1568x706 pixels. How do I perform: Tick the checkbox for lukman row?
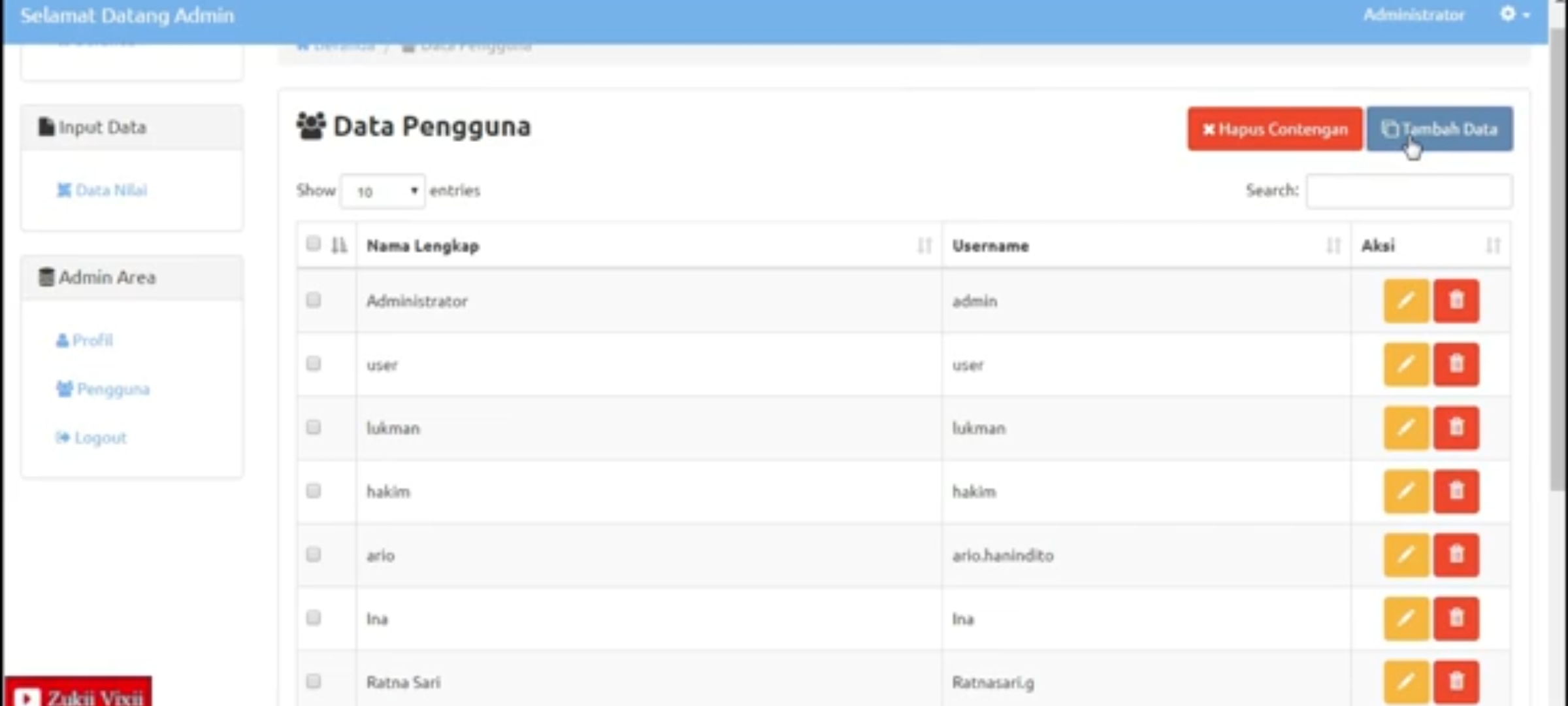pos(314,427)
